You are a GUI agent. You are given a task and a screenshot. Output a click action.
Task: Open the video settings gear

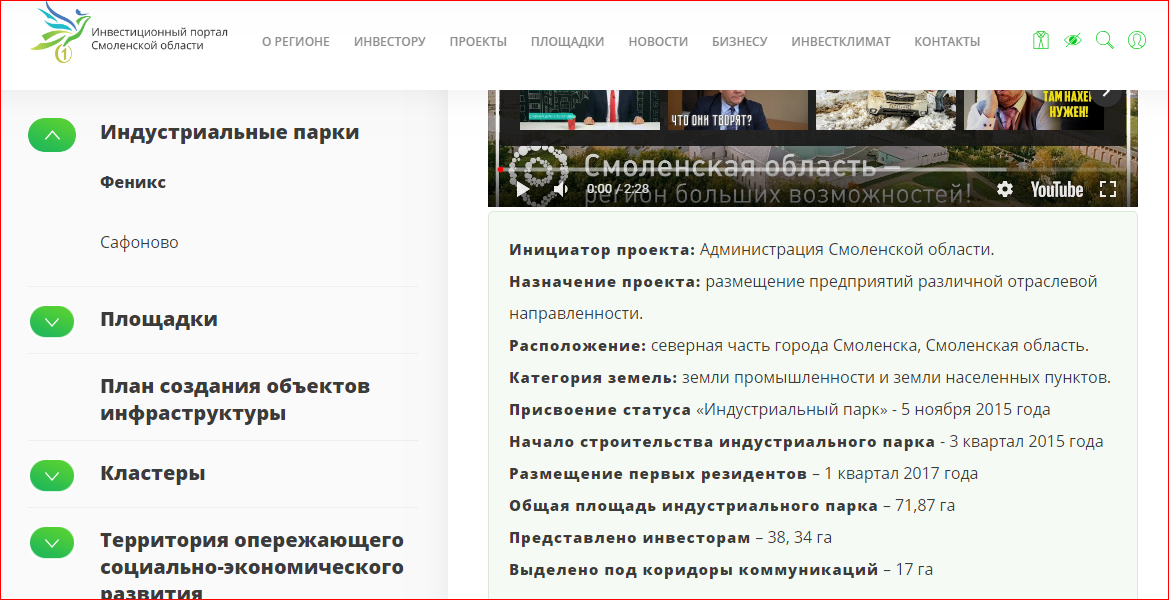(1005, 189)
